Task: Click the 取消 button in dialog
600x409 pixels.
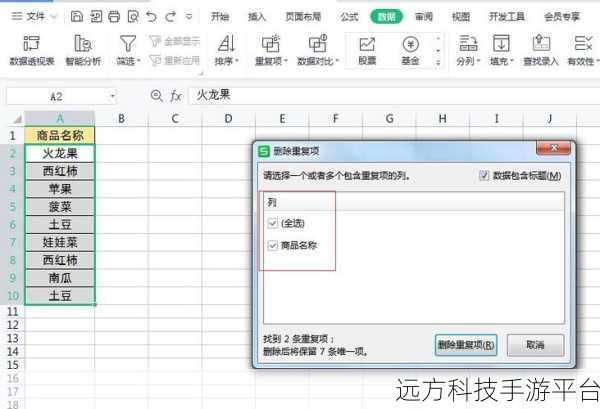Action: point(535,345)
